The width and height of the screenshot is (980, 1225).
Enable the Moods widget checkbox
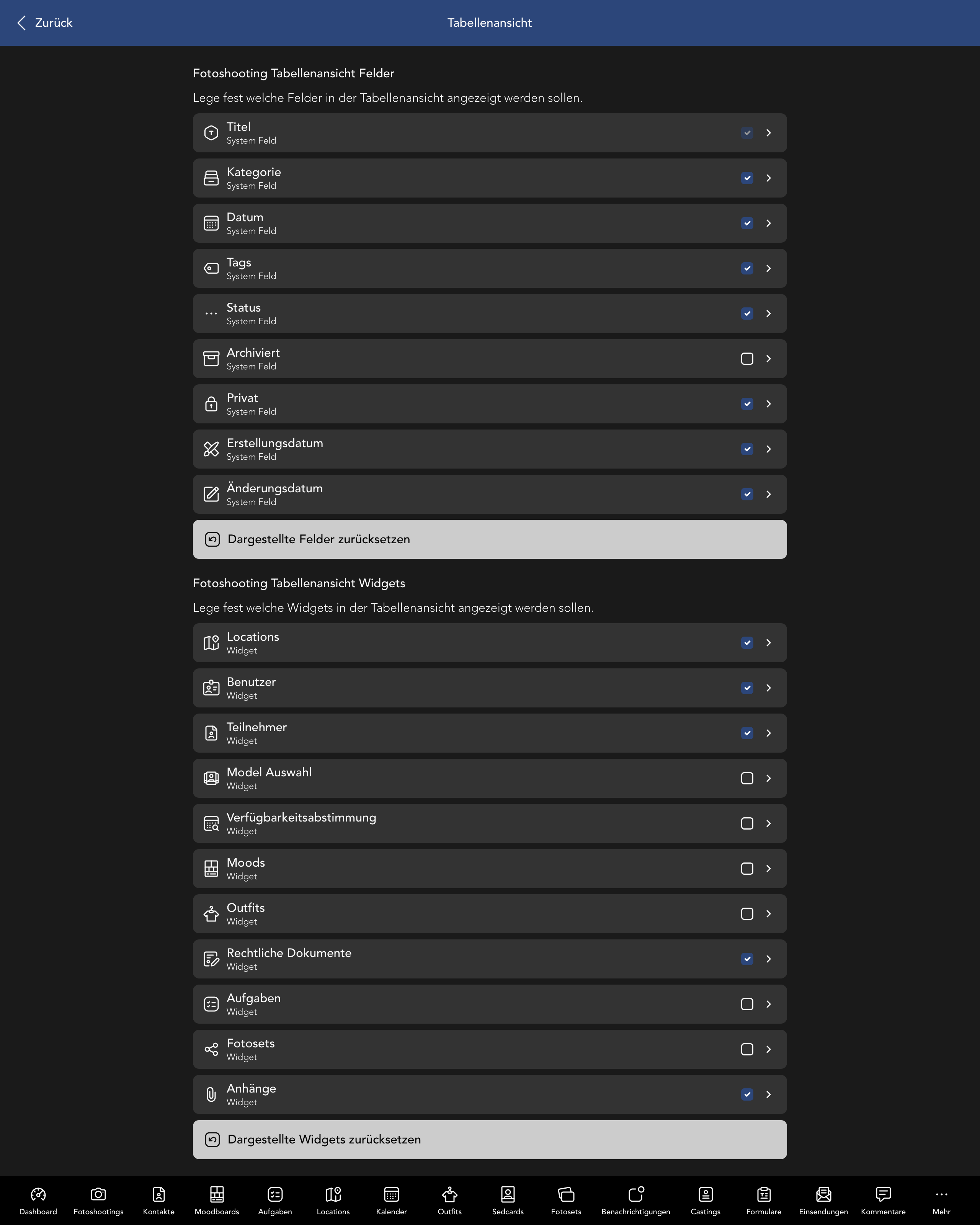point(747,869)
